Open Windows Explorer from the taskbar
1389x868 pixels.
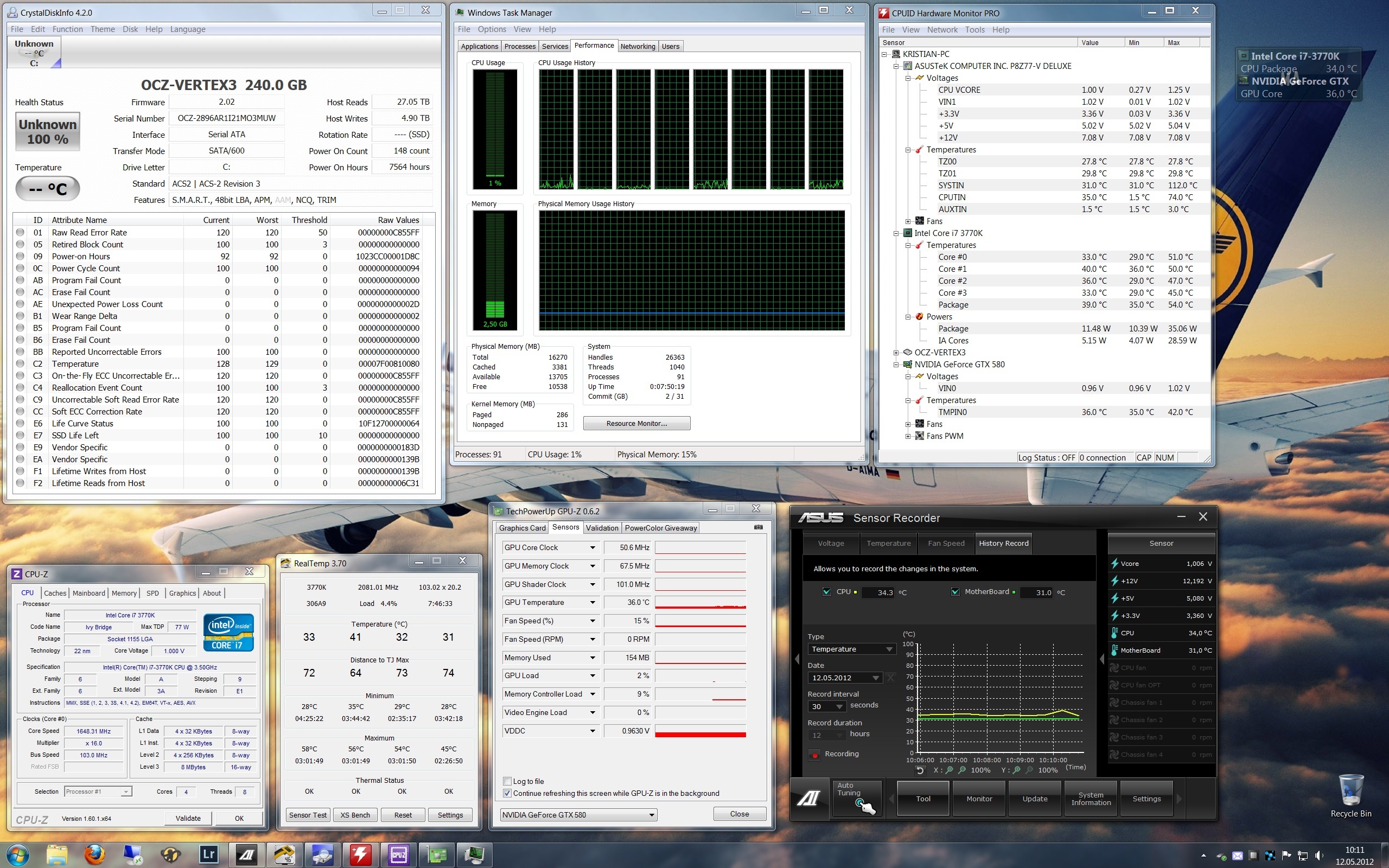[56, 855]
